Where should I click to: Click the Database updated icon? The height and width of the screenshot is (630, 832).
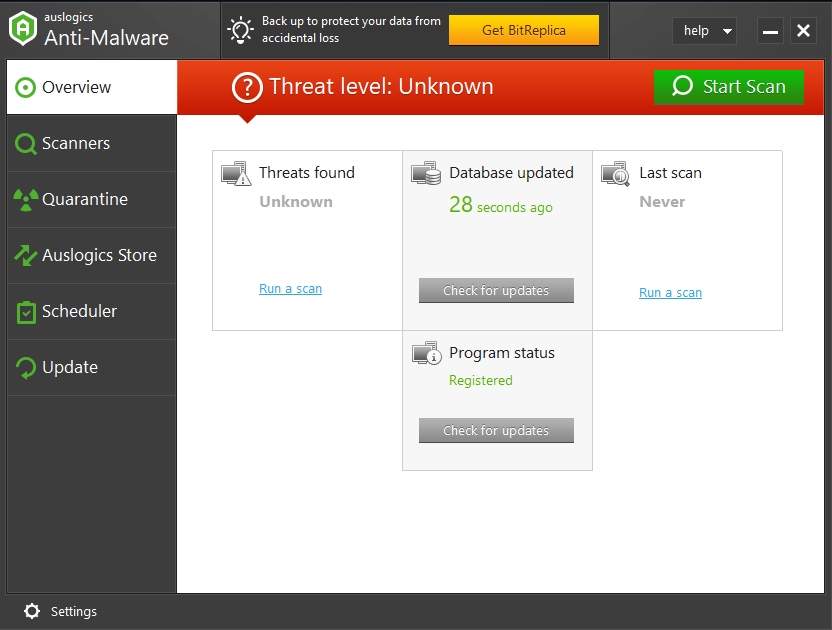click(x=426, y=174)
